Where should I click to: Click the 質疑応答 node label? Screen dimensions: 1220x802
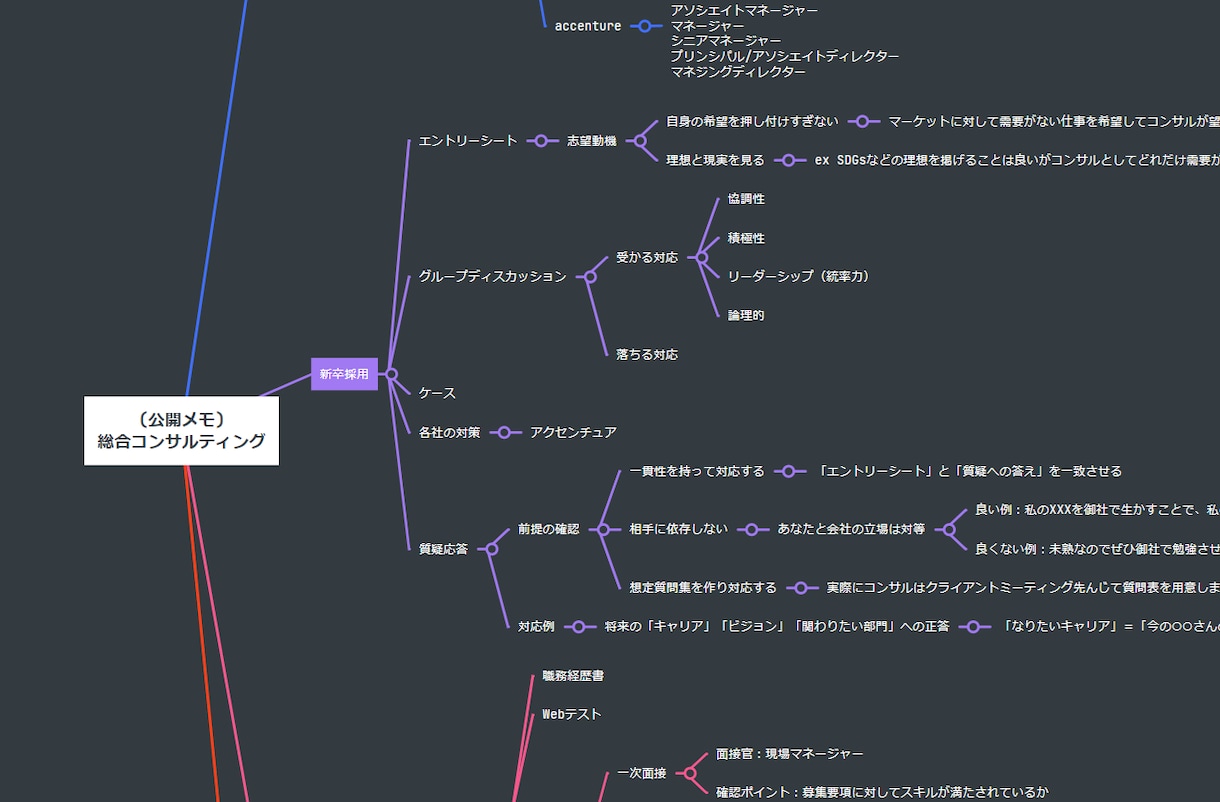tap(443, 549)
